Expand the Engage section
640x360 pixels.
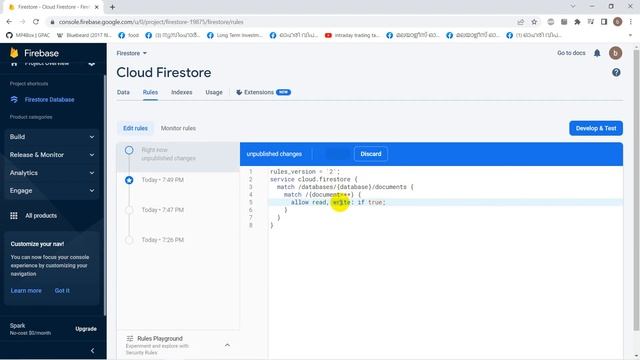tap(52, 191)
